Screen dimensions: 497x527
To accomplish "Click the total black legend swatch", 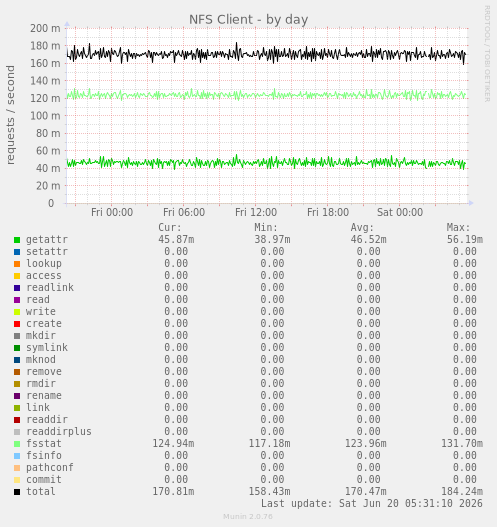I will click(x=17, y=492).
